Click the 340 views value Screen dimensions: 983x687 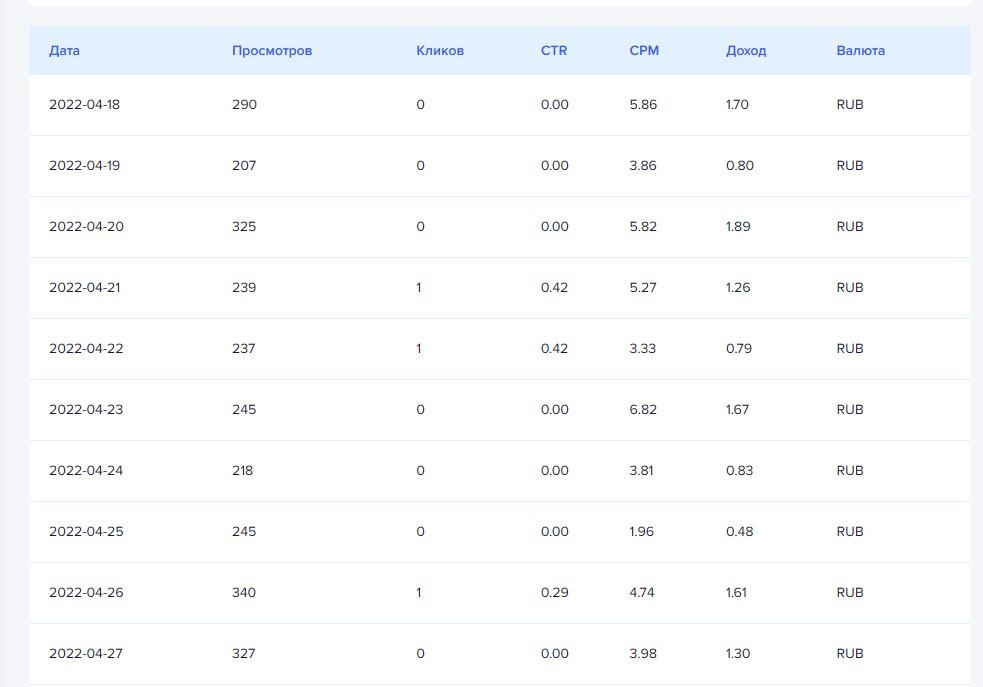[244, 592]
